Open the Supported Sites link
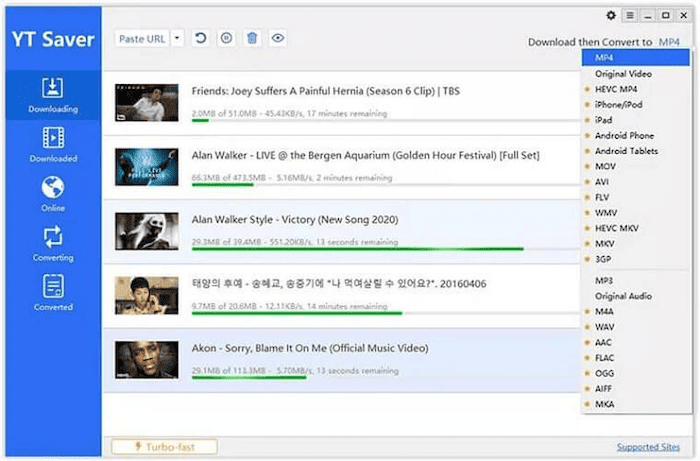 click(648, 447)
